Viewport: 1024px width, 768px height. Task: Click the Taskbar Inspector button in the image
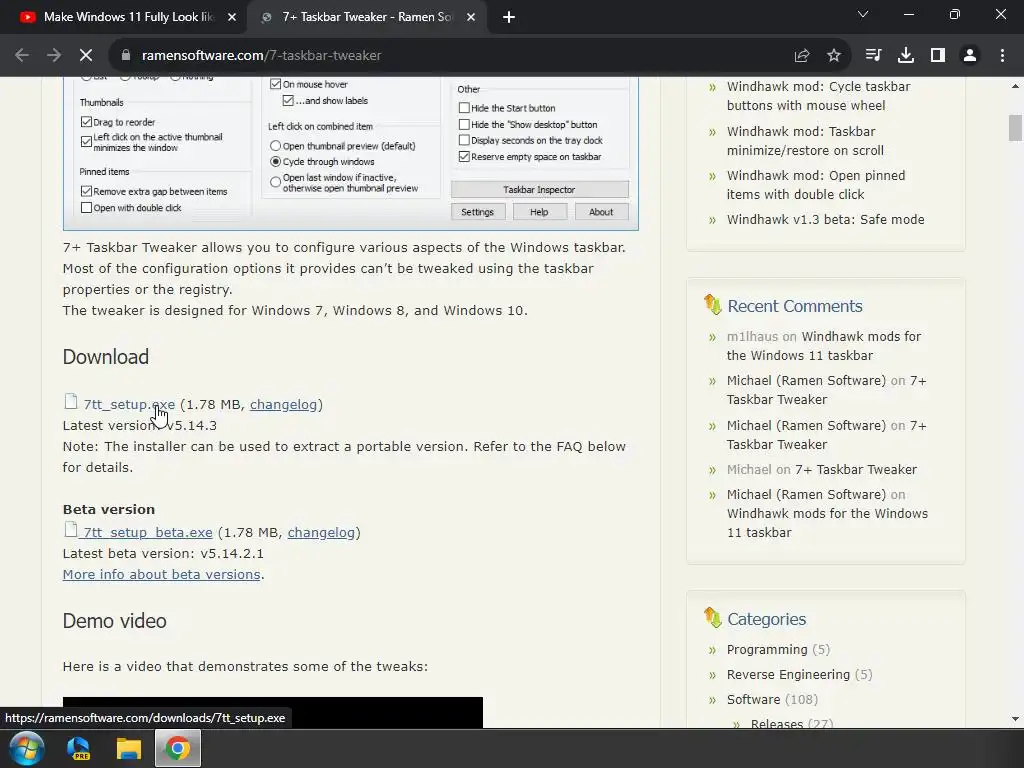[x=539, y=189]
